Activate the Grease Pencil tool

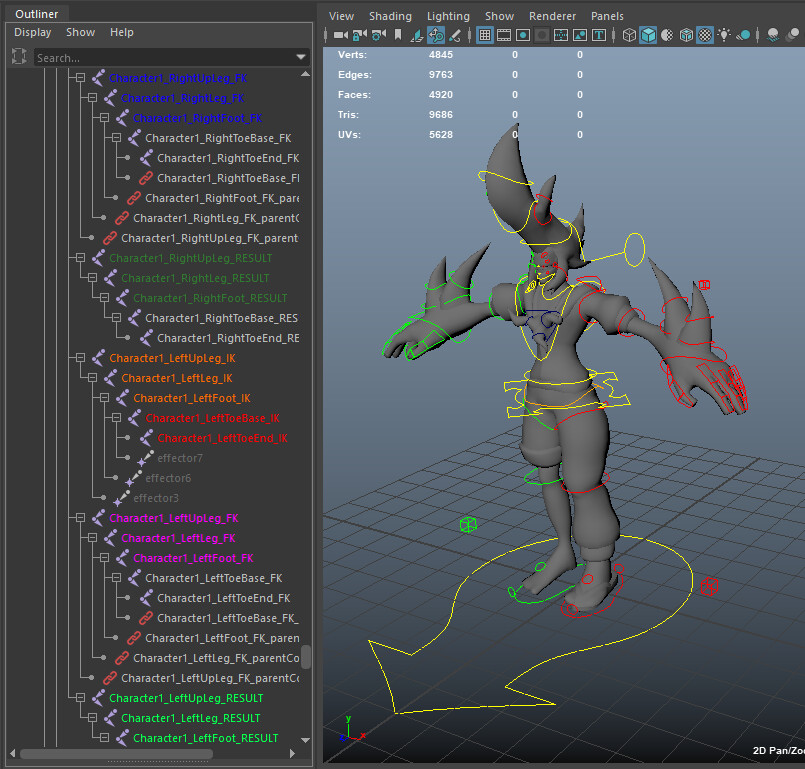point(456,34)
